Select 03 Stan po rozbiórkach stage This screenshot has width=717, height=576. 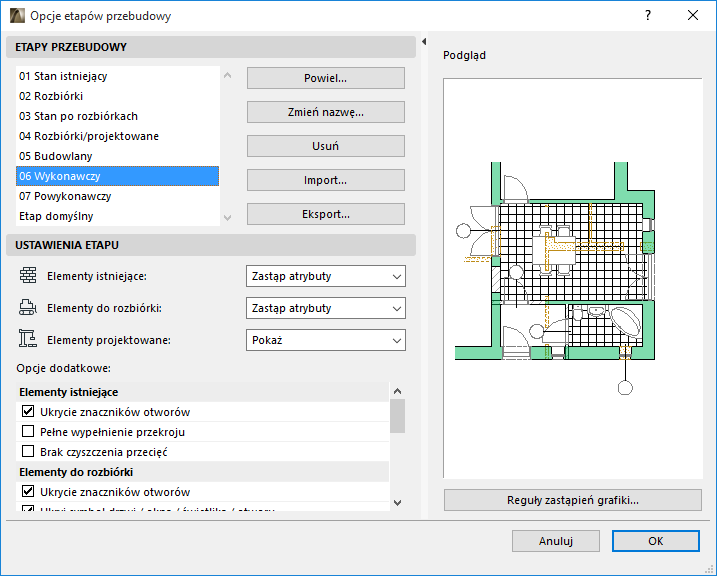(118, 116)
